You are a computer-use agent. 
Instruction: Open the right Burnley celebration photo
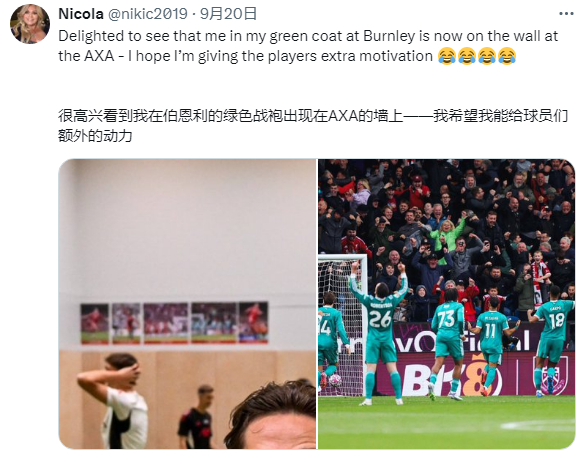click(447, 304)
